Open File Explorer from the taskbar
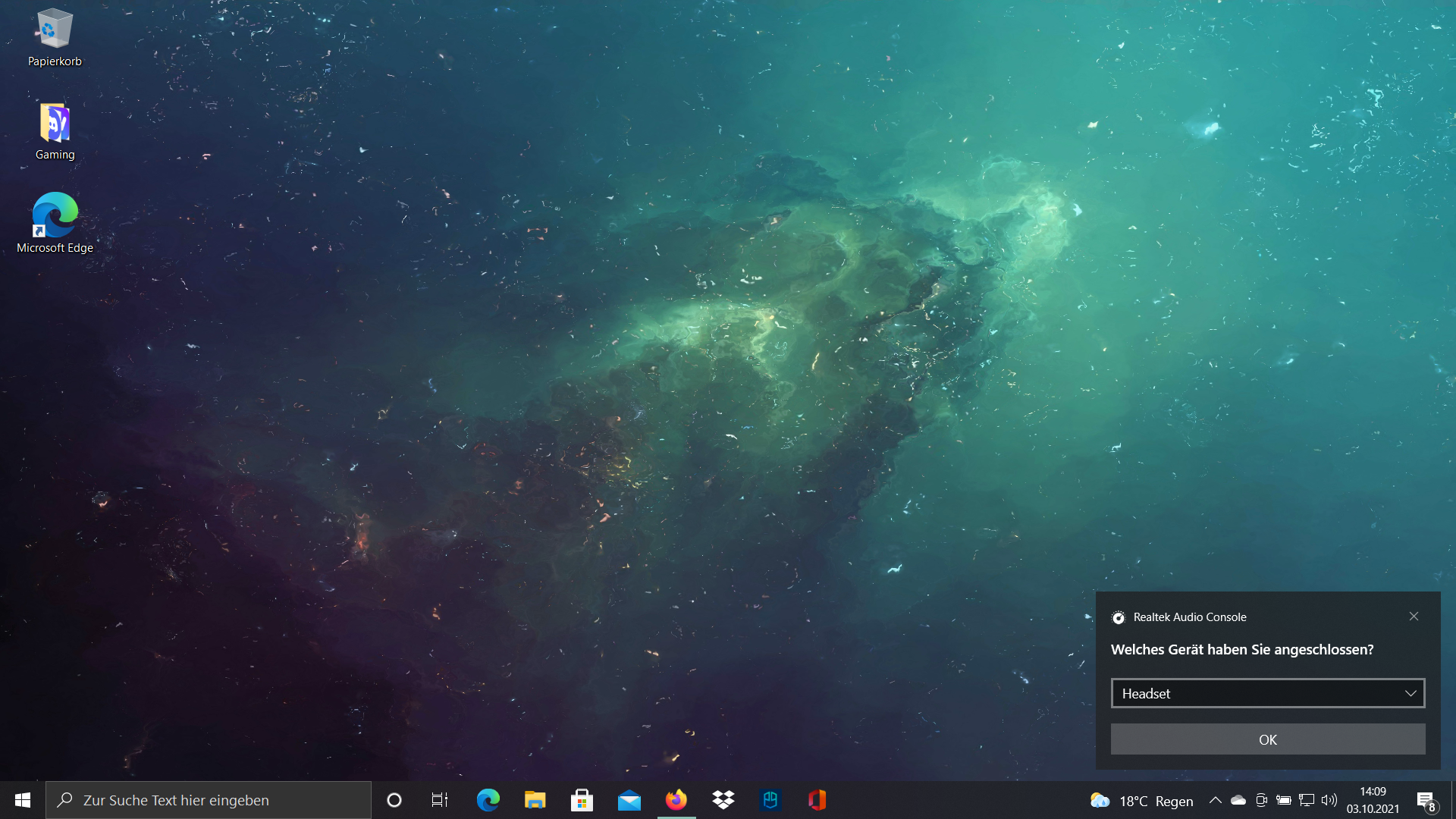Viewport: 1456px width, 819px height. [535, 800]
